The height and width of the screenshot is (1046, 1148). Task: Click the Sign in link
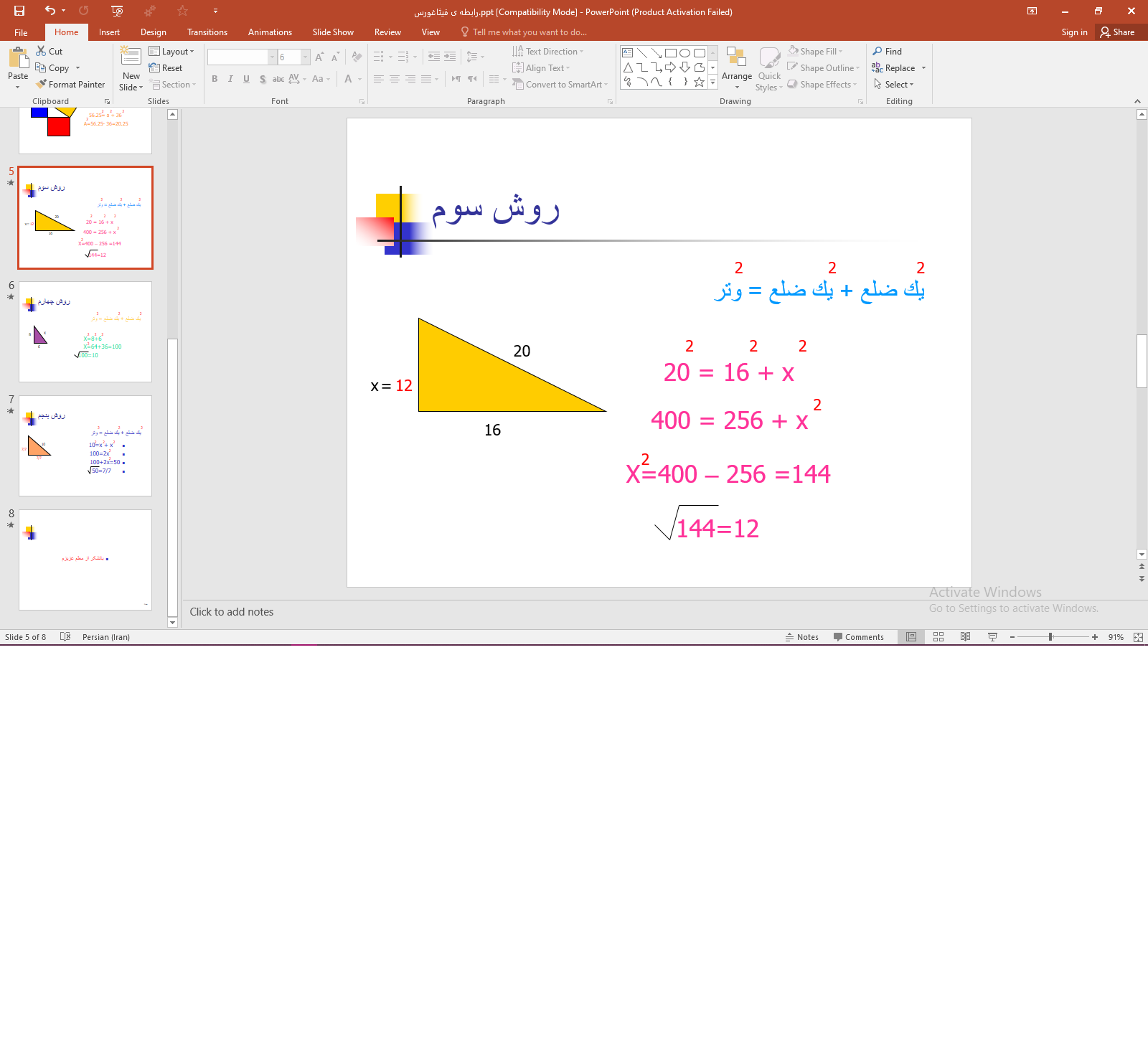tap(1074, 32)
